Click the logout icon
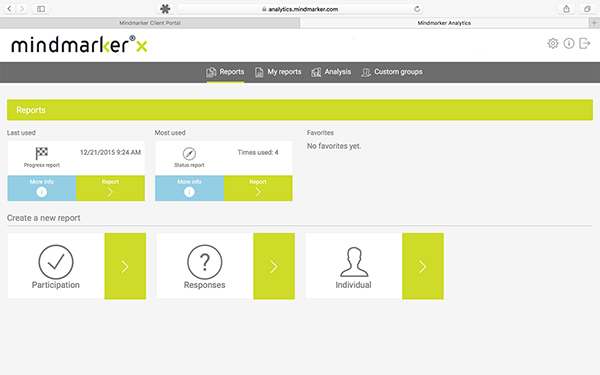This screenshot has width=600, height=375. click(x=584, y=43)
